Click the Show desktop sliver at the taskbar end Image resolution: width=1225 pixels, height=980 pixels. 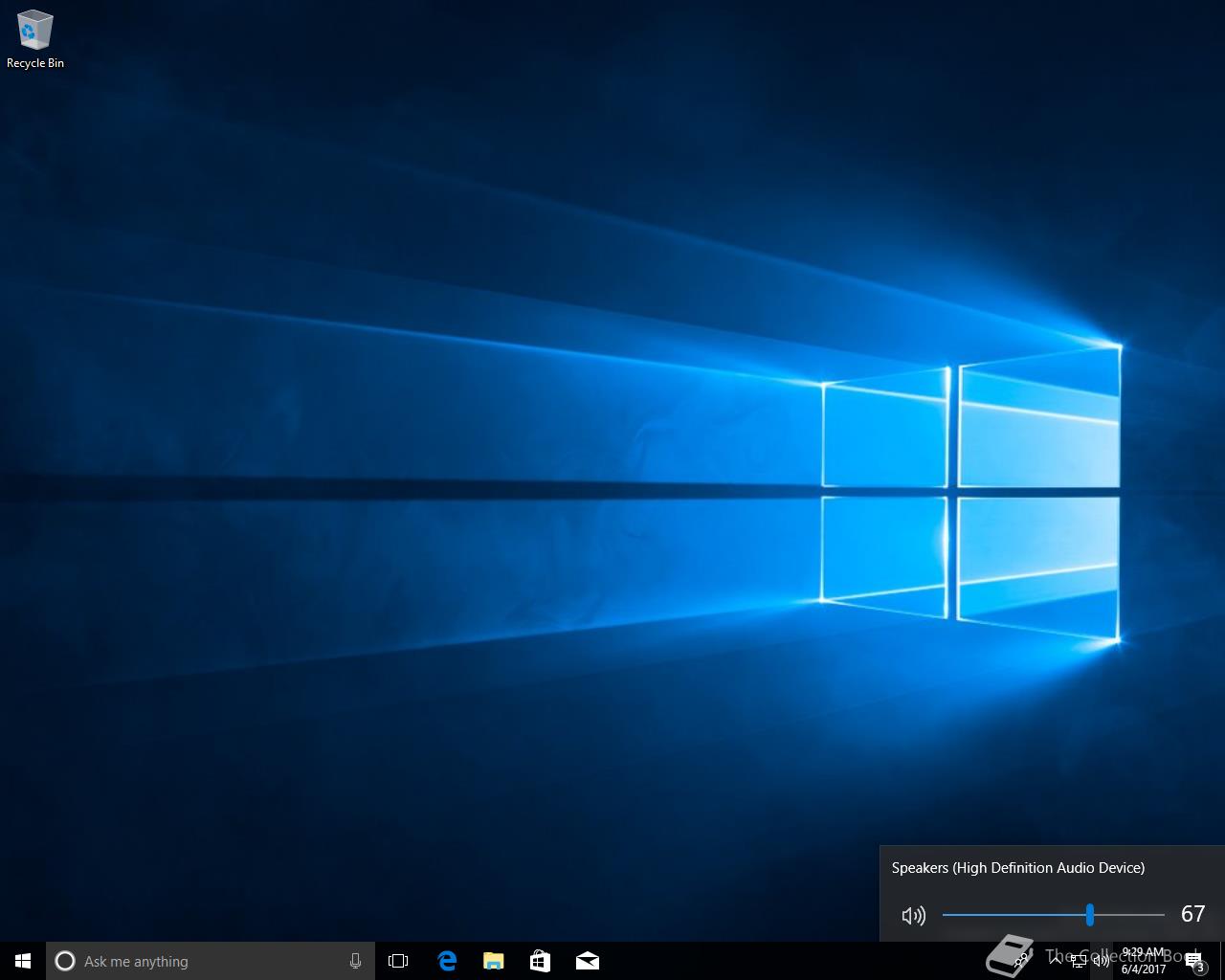point(1222,961)
